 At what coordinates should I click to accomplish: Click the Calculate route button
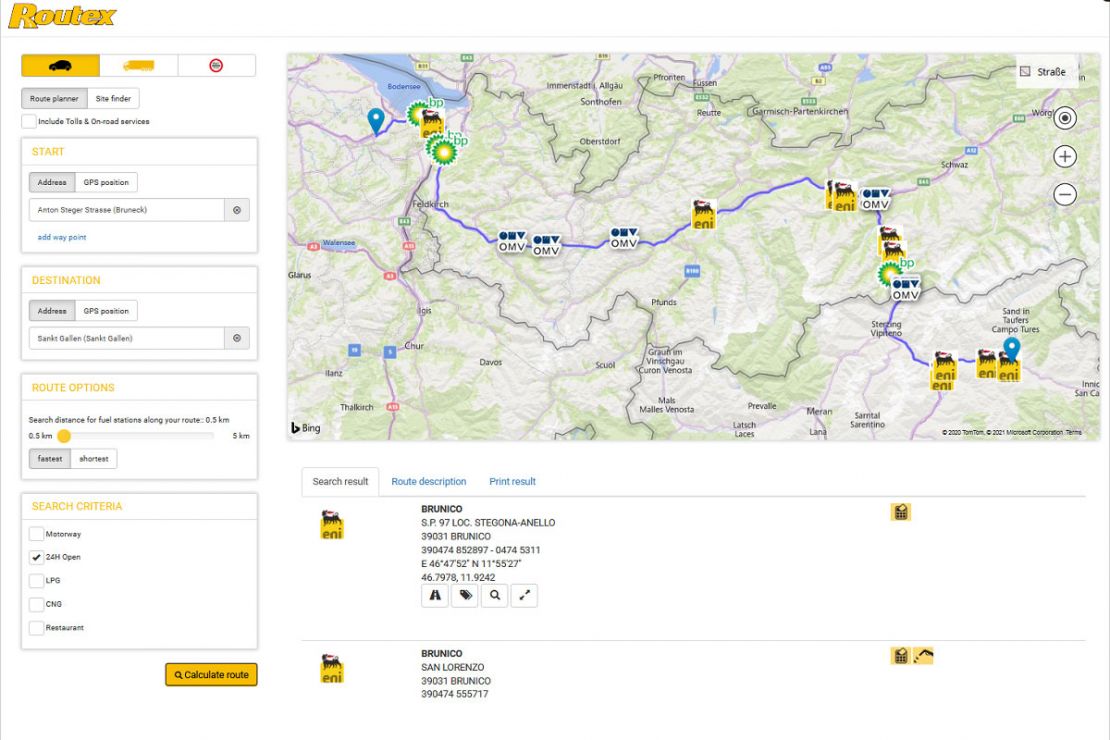(x=211, y=675)
